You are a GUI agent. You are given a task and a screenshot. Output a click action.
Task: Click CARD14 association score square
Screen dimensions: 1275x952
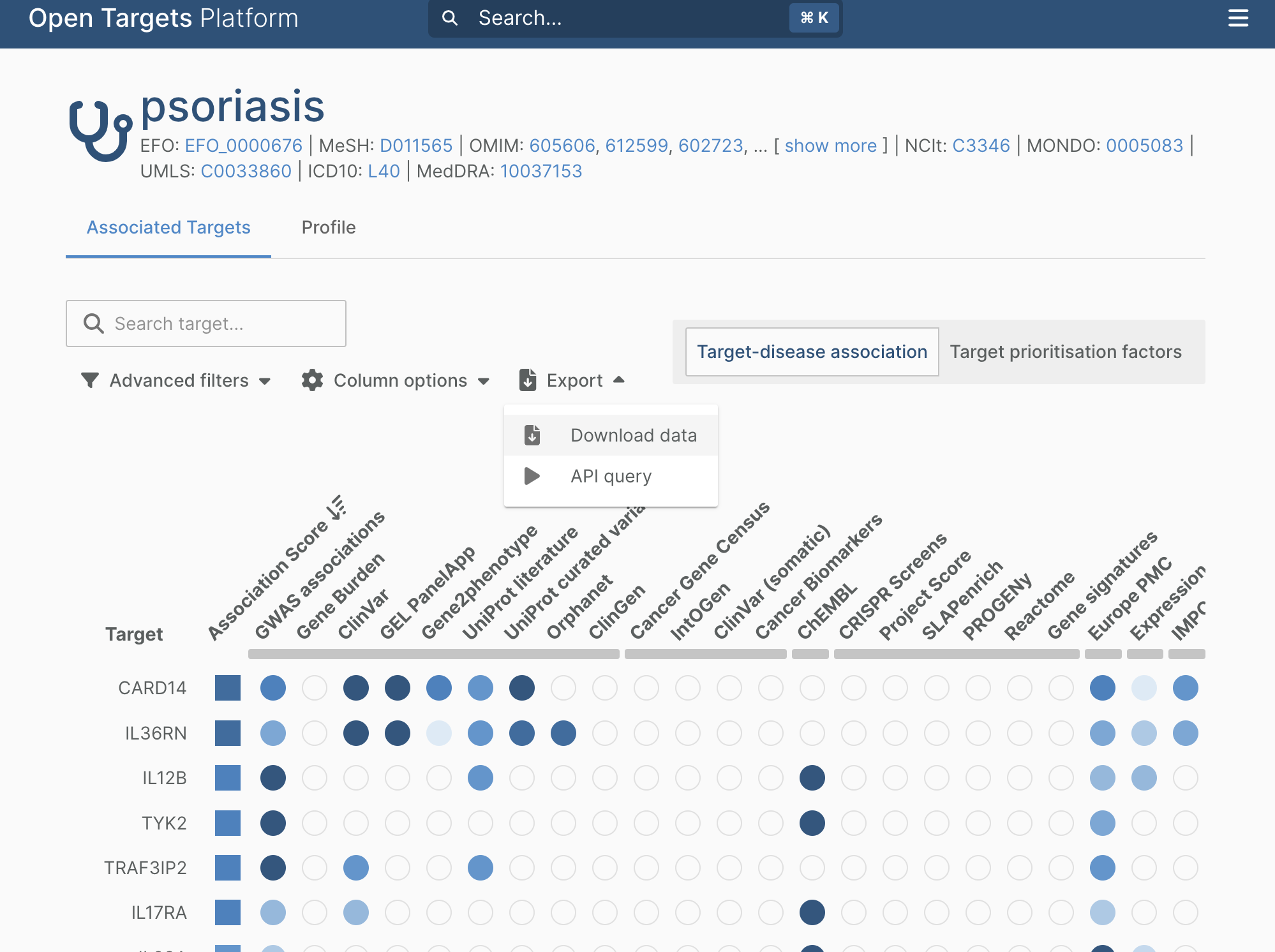pyautogui.click(x=228, y=688)
